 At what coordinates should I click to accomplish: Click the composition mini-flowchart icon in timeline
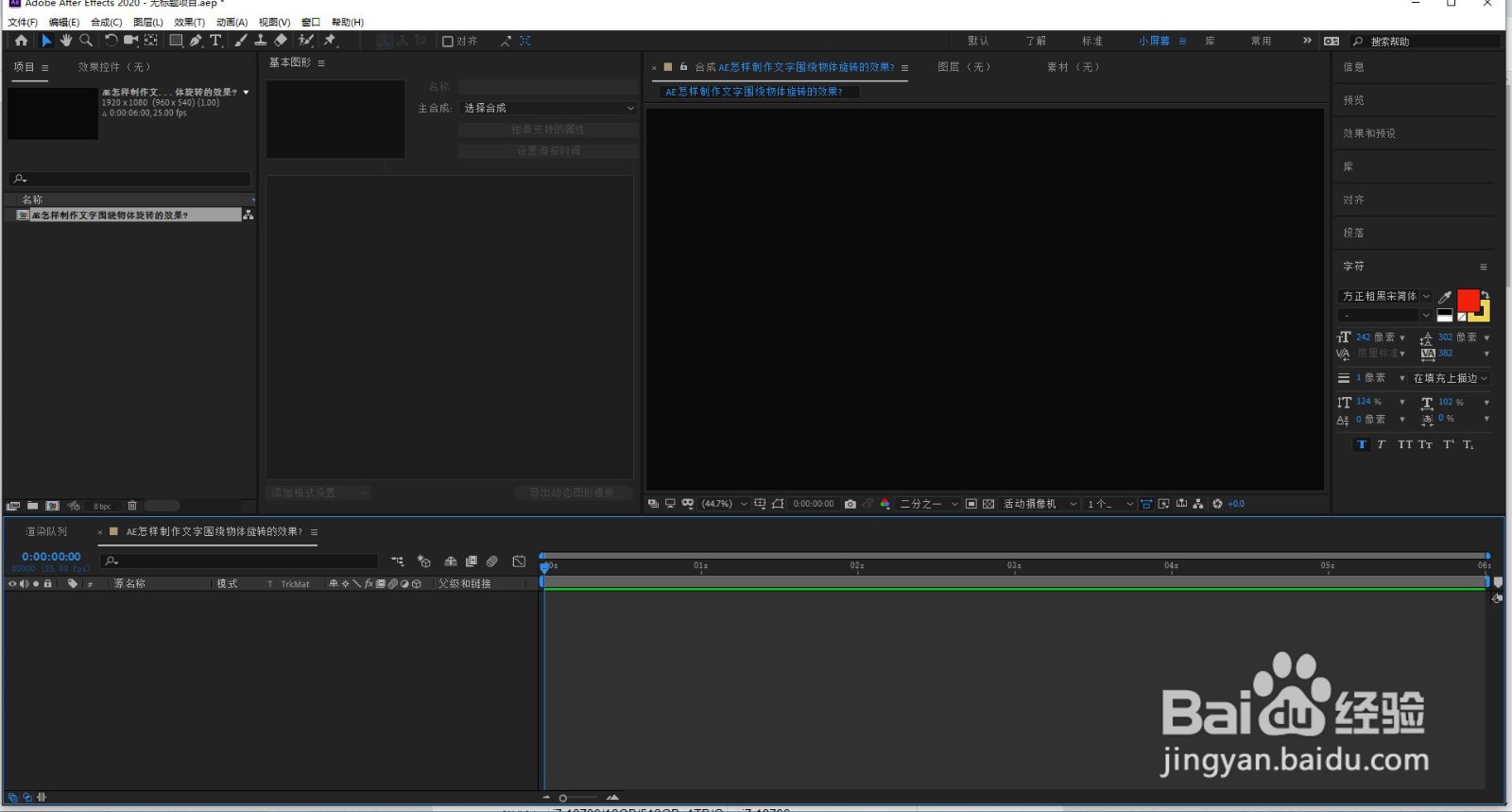[x=398, y=561]
